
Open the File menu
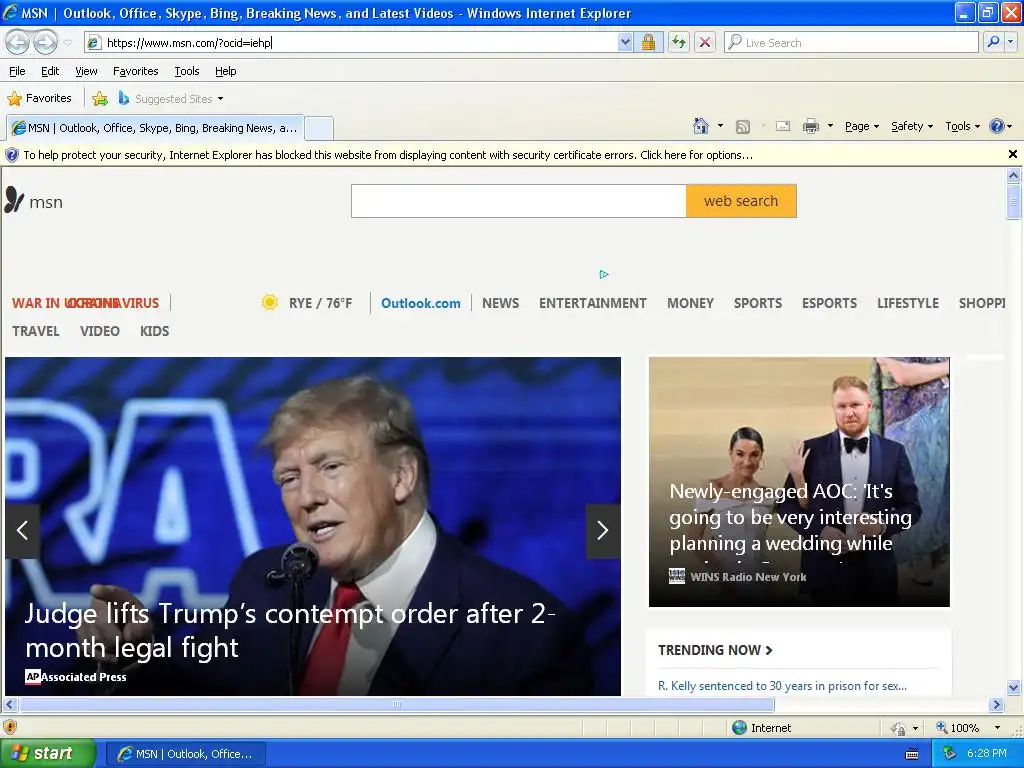click(18, 71)
